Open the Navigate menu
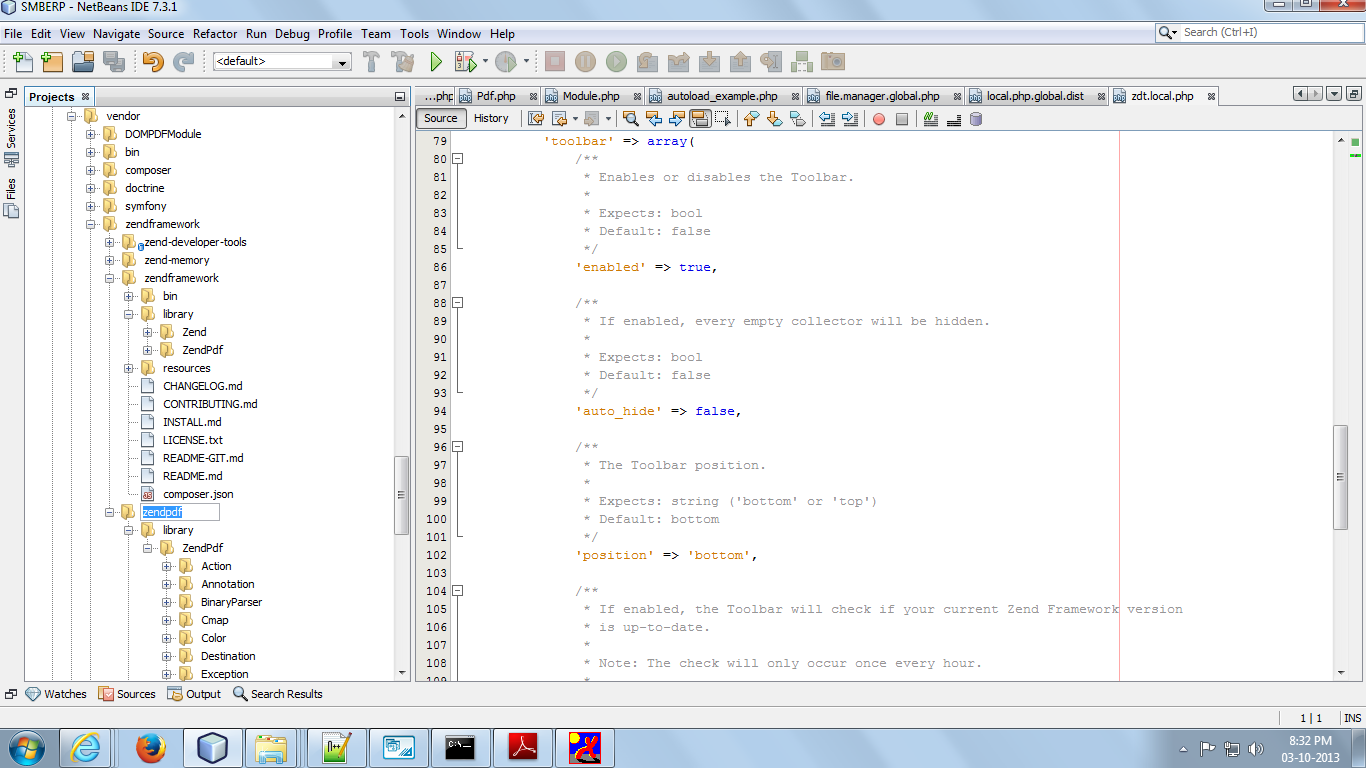Image resolution: width=1366 pixels, height=768 pixels. point(117,33)
